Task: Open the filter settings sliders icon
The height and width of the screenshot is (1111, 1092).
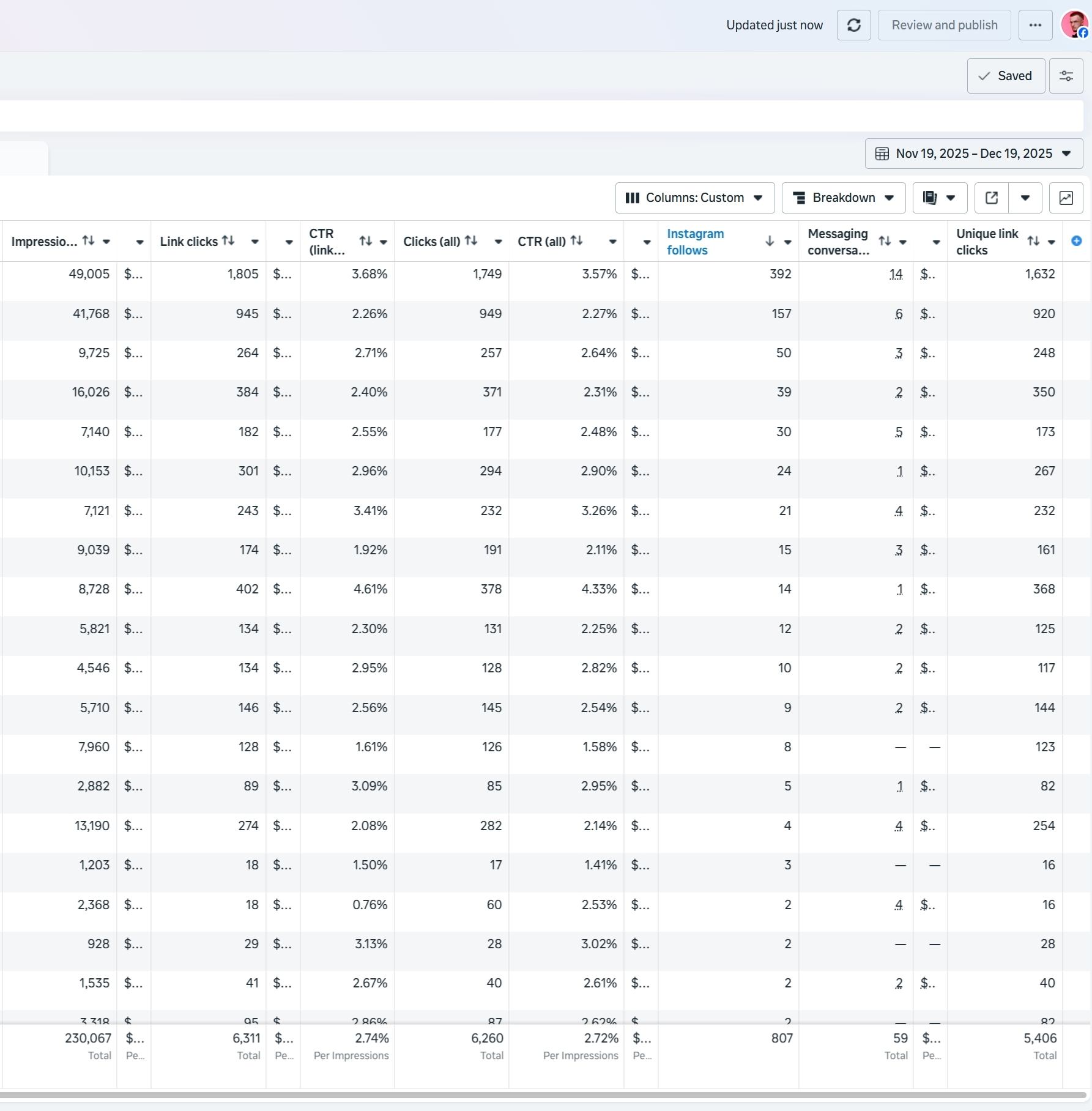Action: (1066, 76)
